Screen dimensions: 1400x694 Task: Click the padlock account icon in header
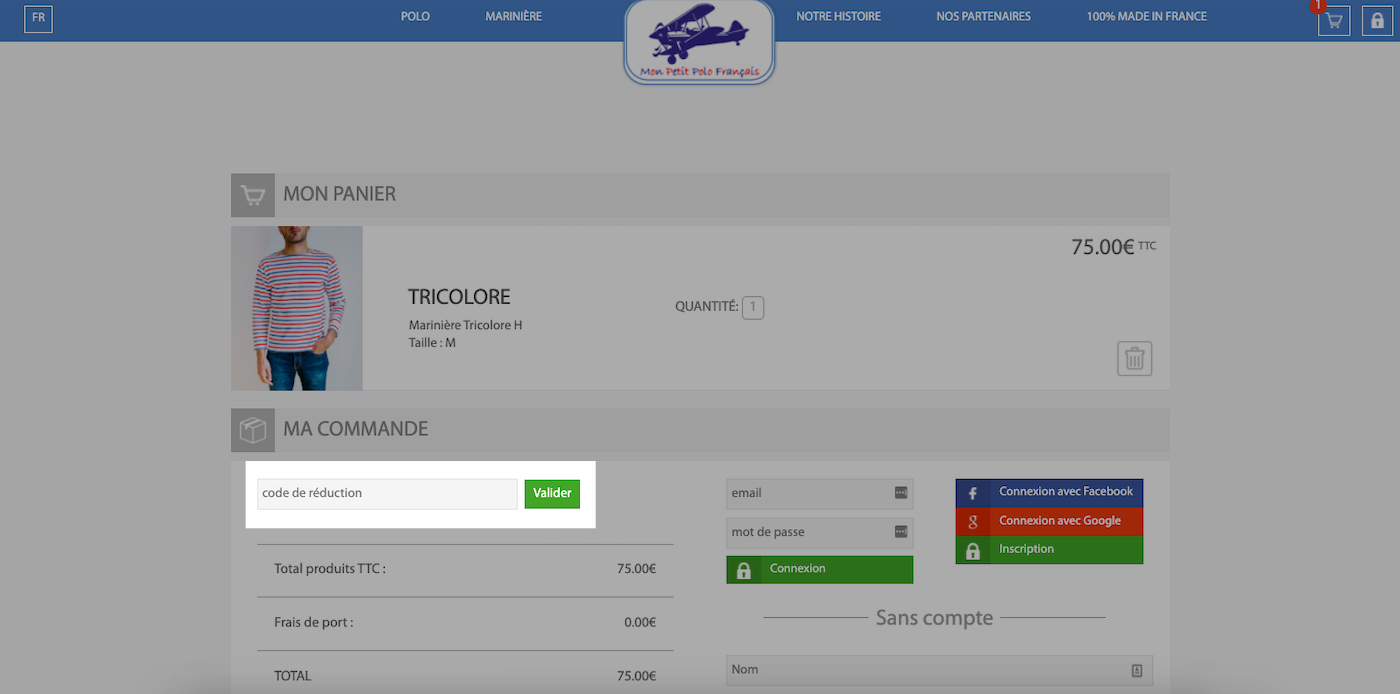point(1378,21)
